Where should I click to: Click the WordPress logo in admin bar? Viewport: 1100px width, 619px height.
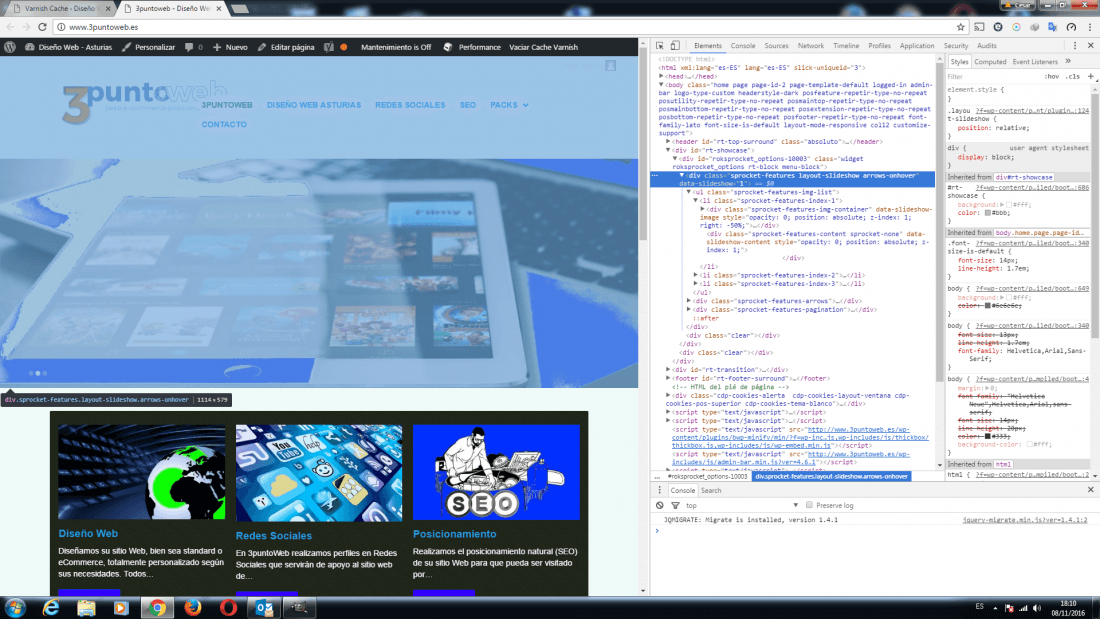[10, 47]
